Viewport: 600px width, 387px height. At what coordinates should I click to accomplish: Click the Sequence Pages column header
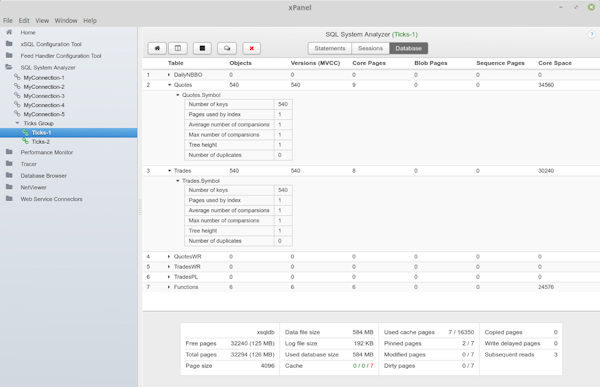pos(501,63)
